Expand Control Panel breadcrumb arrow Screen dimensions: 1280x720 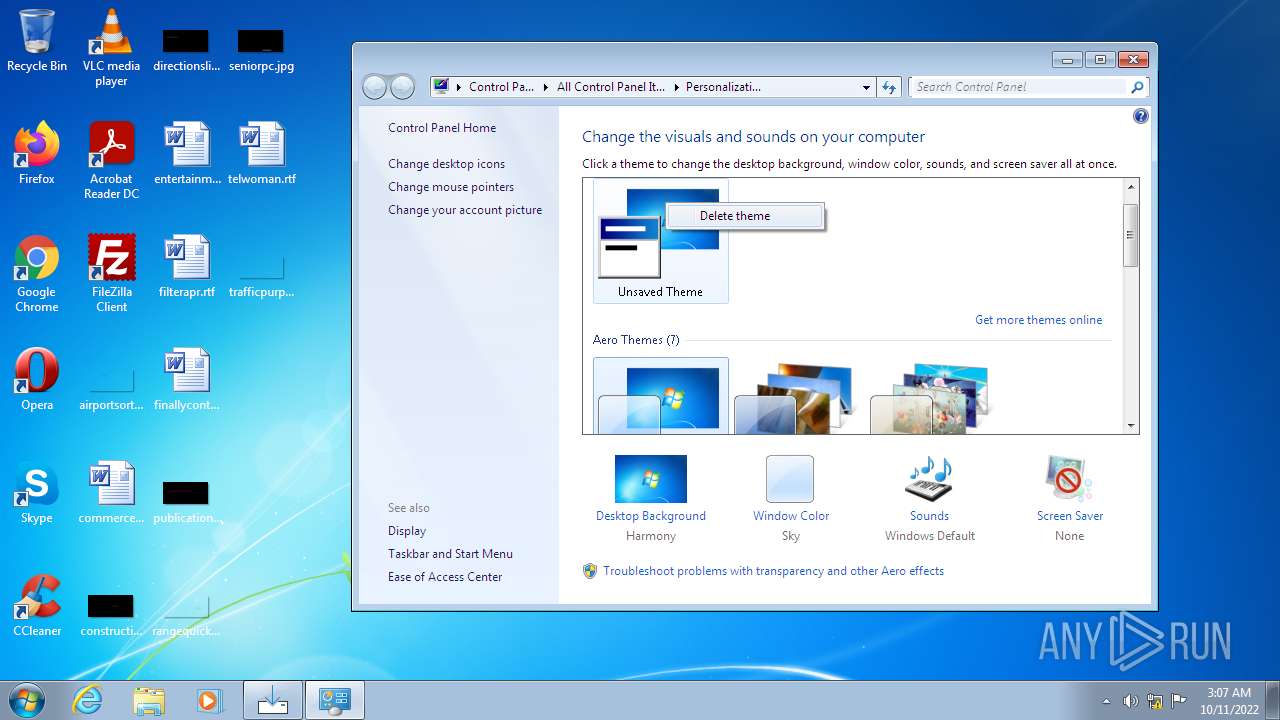click(547, 87)
